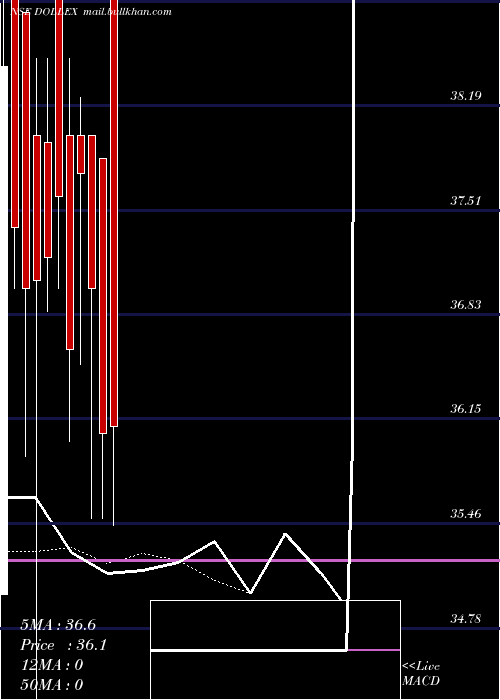
Task: Click the 37.51 price axis label
Action: point(466,200)
